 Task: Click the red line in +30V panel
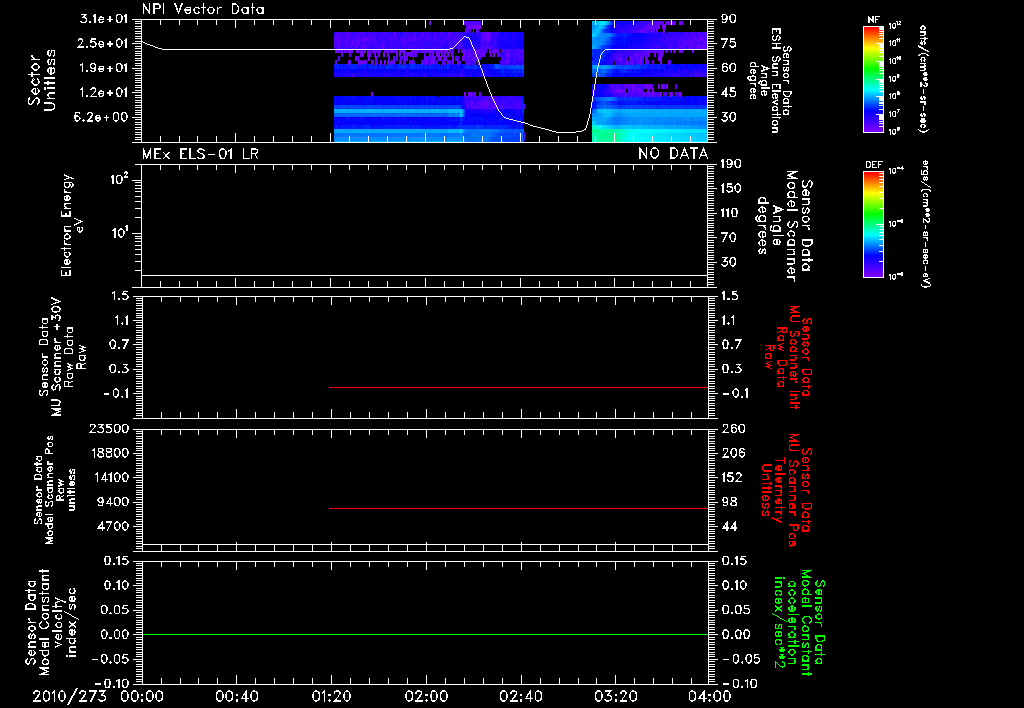(519, 387)
